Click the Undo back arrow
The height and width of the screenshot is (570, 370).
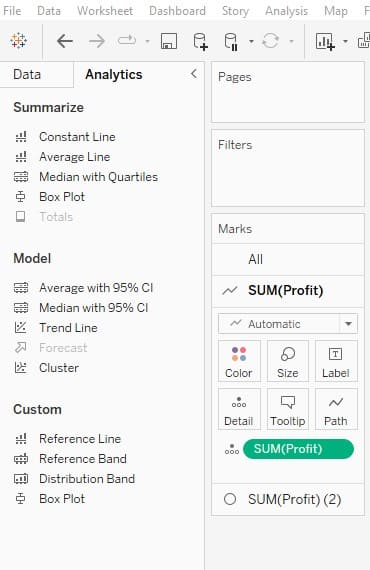click(x=65, y=41)
